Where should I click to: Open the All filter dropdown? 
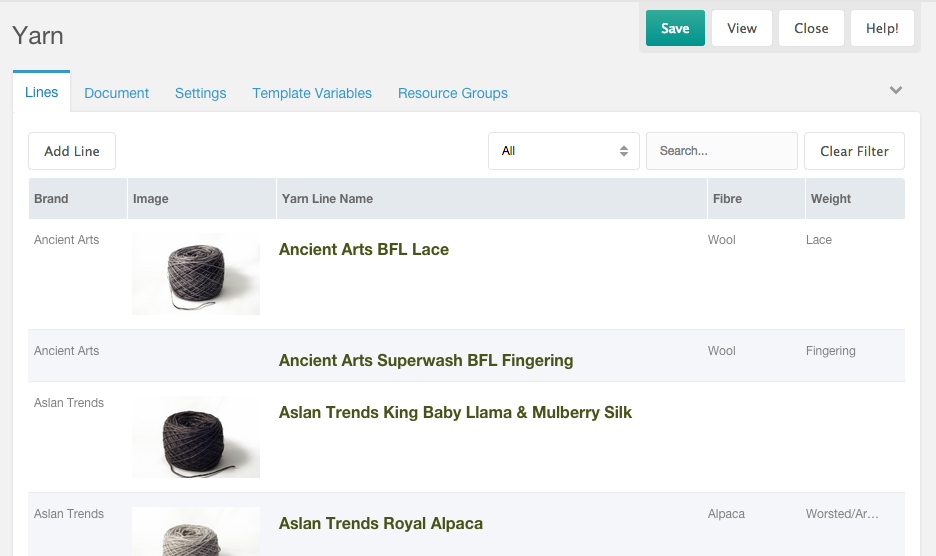point(564,151)
